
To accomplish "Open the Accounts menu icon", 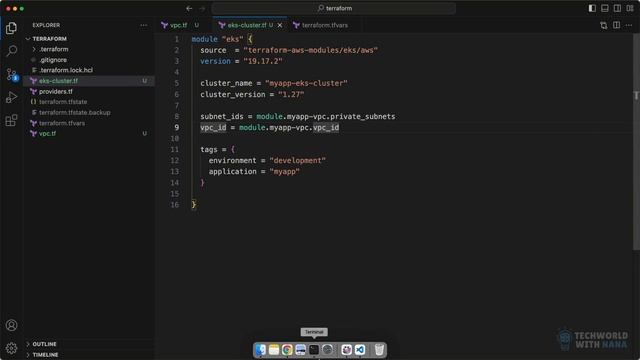I will tap(11, 325).
